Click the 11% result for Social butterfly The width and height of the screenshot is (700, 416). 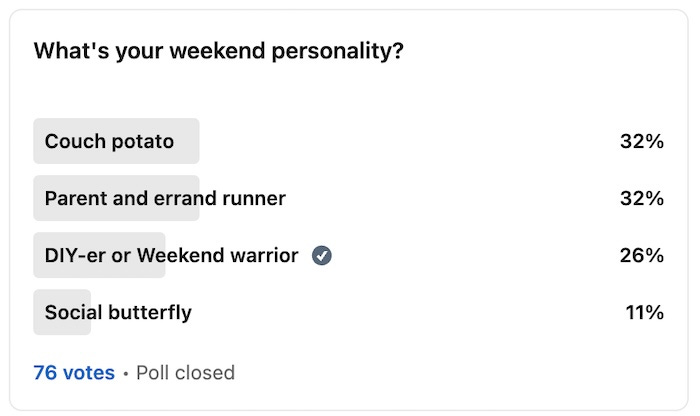coord(644,312)
